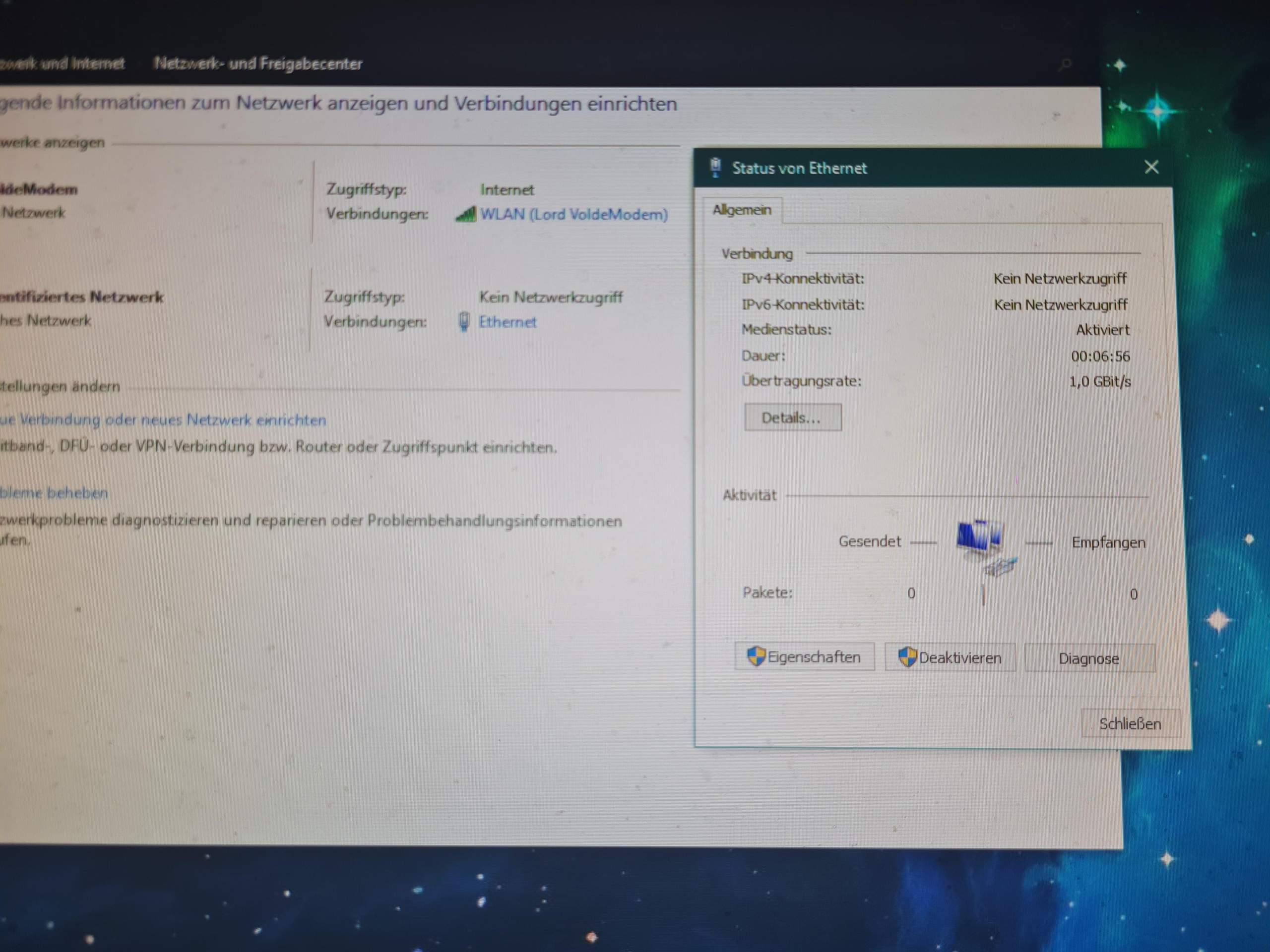Click the Ethernet adapter icon in dialog title bar
Screen dimensions: 1270x952
click(715, 167)
